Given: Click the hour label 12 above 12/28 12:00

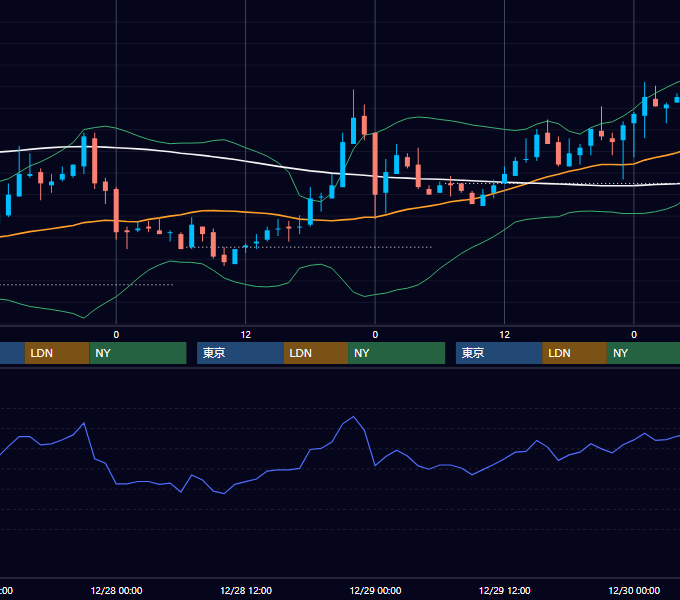Looking at the screenshot, I should pos(246,335).
